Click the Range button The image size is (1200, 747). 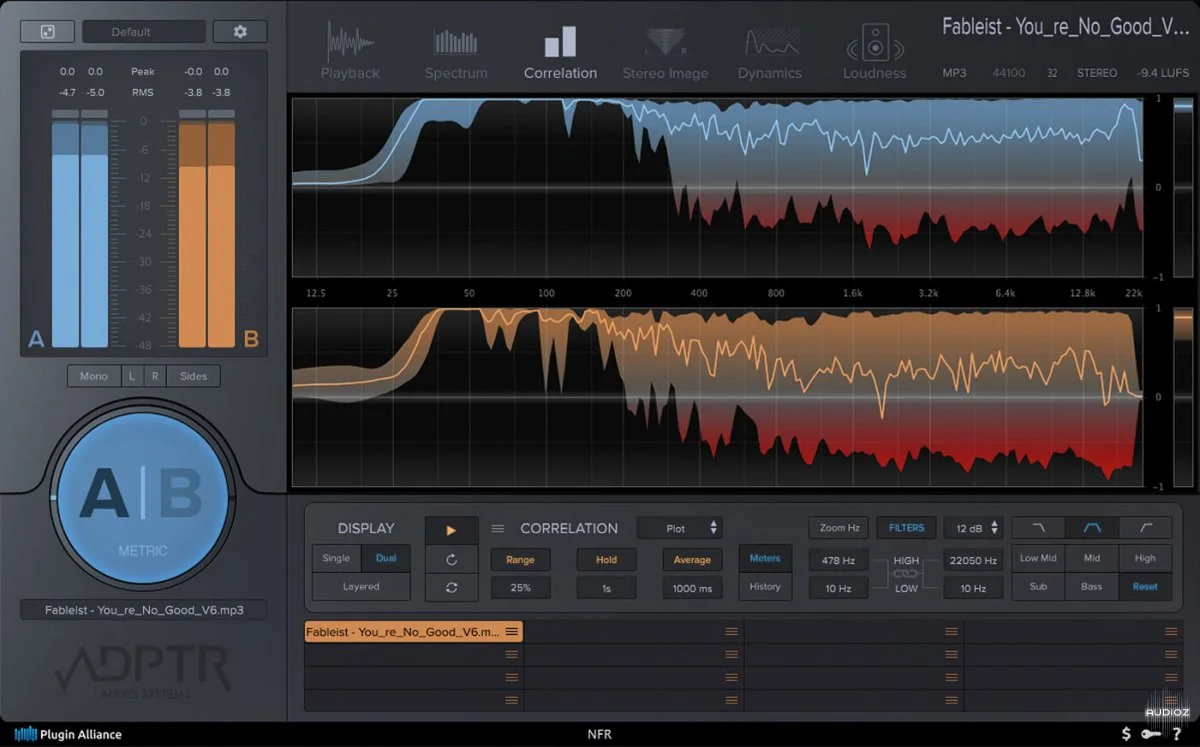click(x=520, y=560)
